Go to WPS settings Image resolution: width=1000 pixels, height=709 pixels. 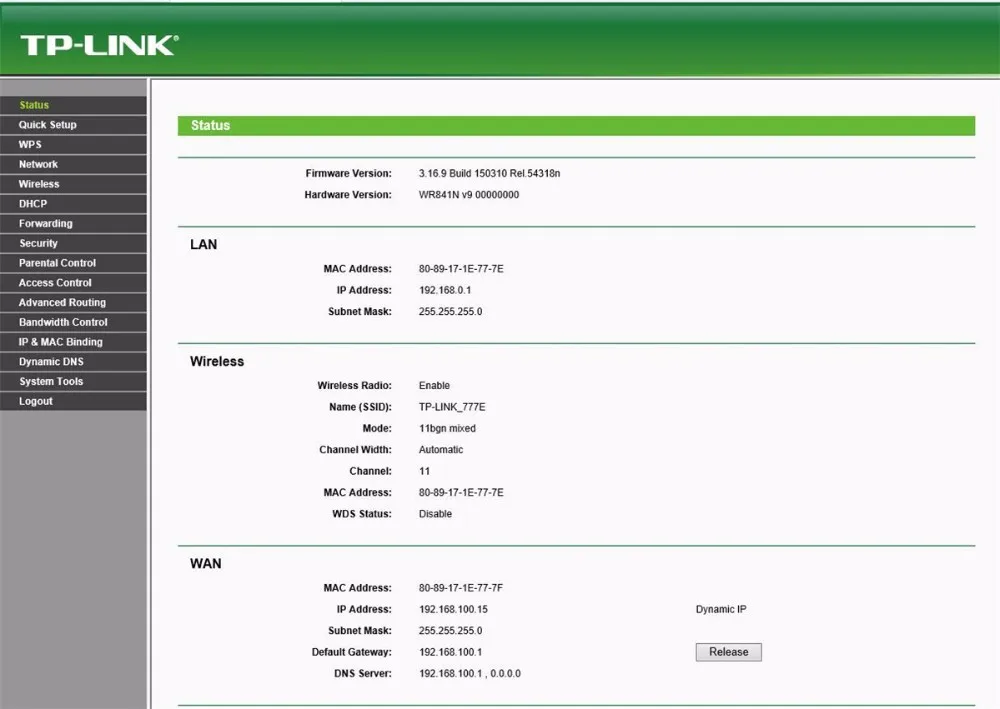73,145
